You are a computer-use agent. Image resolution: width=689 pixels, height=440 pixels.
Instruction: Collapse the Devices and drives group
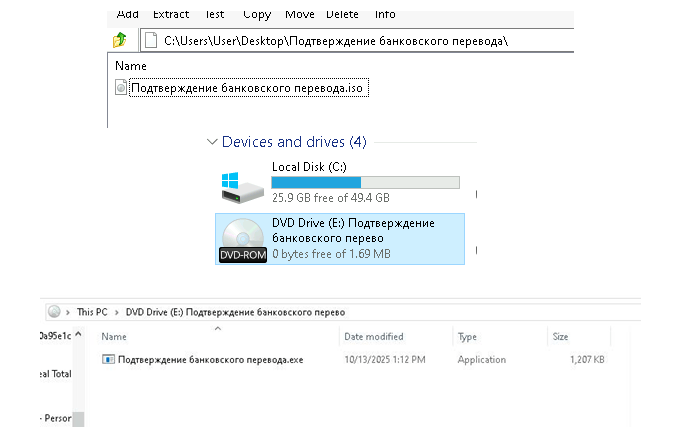point(212,142)
